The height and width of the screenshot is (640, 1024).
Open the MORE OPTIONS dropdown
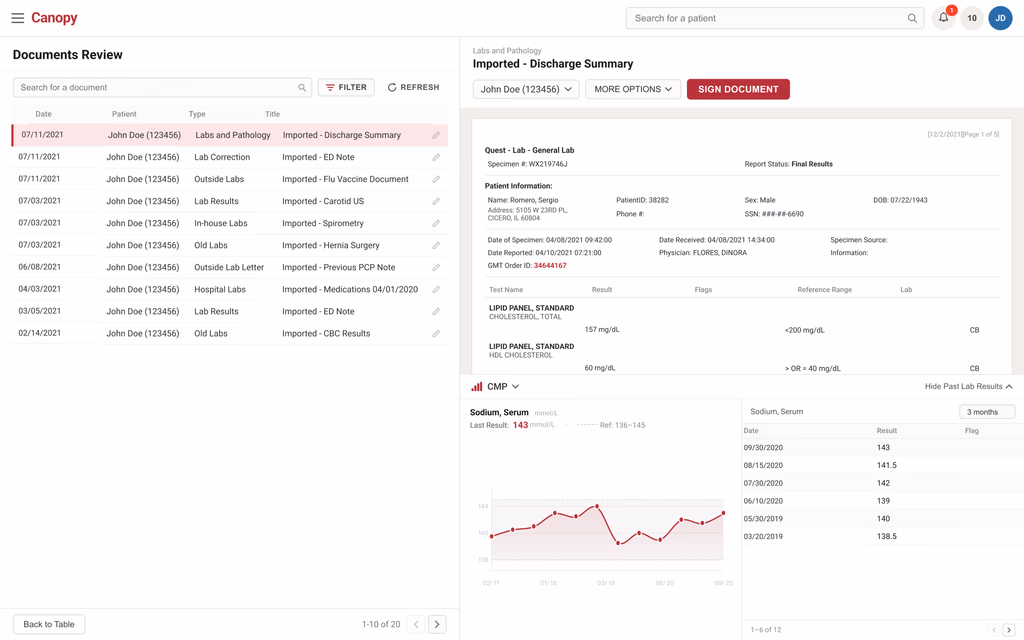tap(633, 89)
